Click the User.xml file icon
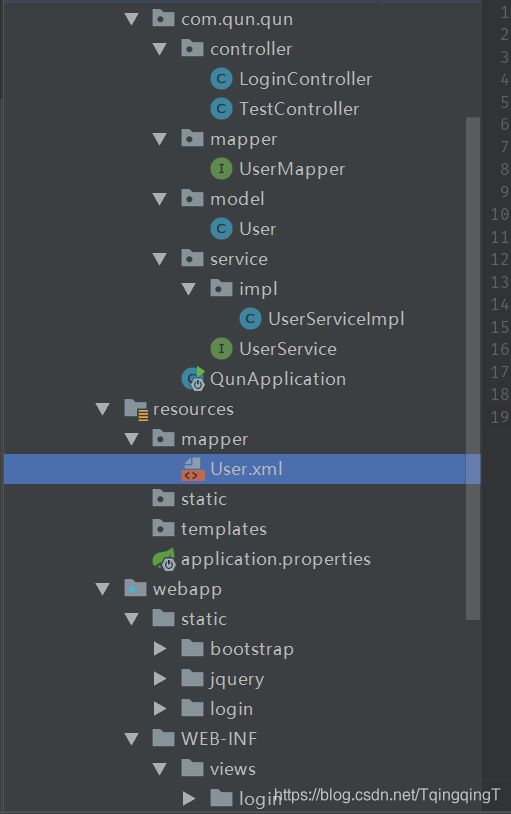The image size is (511, 814). (x=192, y=469)
